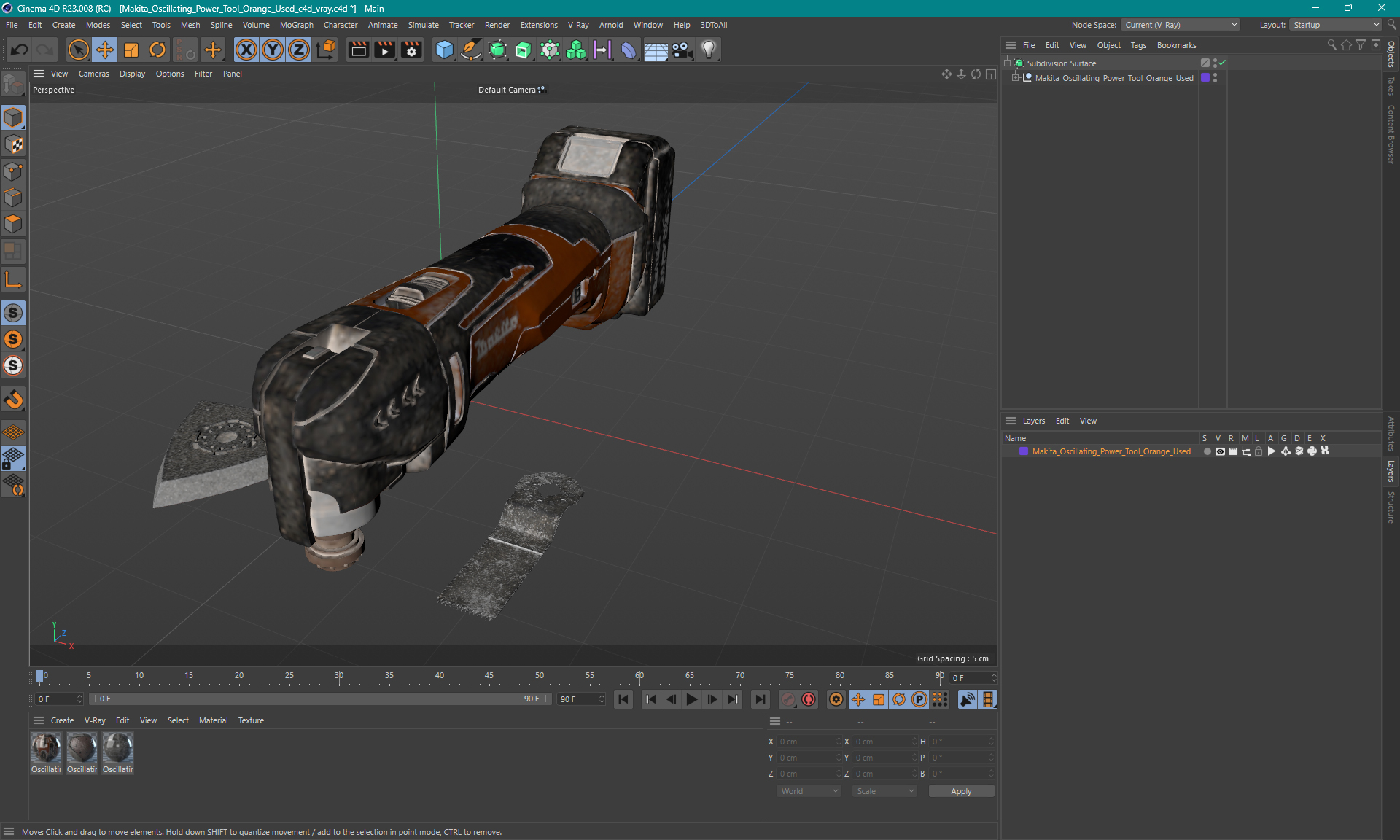Screen dimensions: 1400x840
Task: Click the Axis mode L icon
Action: point(13,279)
